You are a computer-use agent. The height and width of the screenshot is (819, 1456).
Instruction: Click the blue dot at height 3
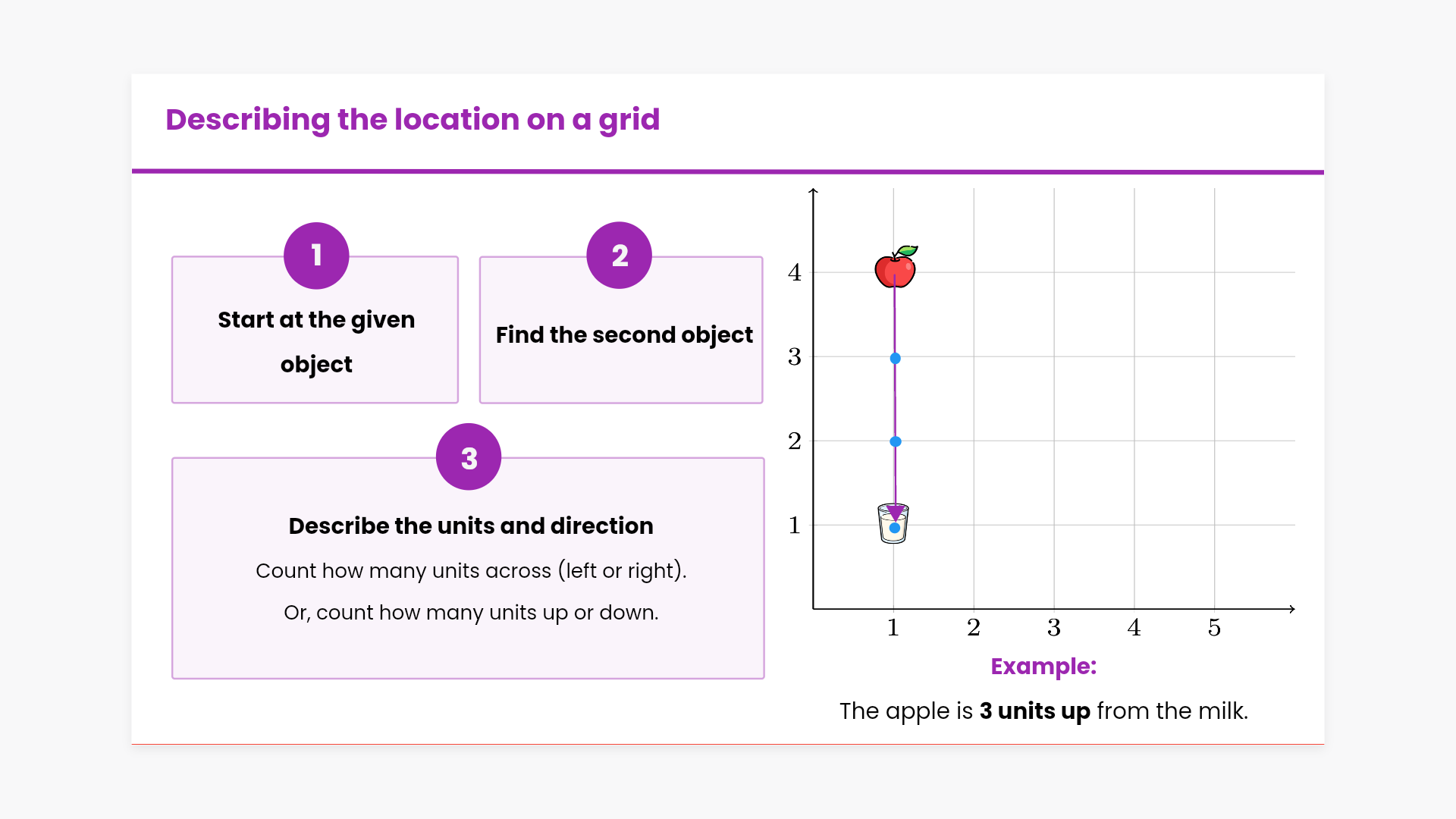(895, 358)
